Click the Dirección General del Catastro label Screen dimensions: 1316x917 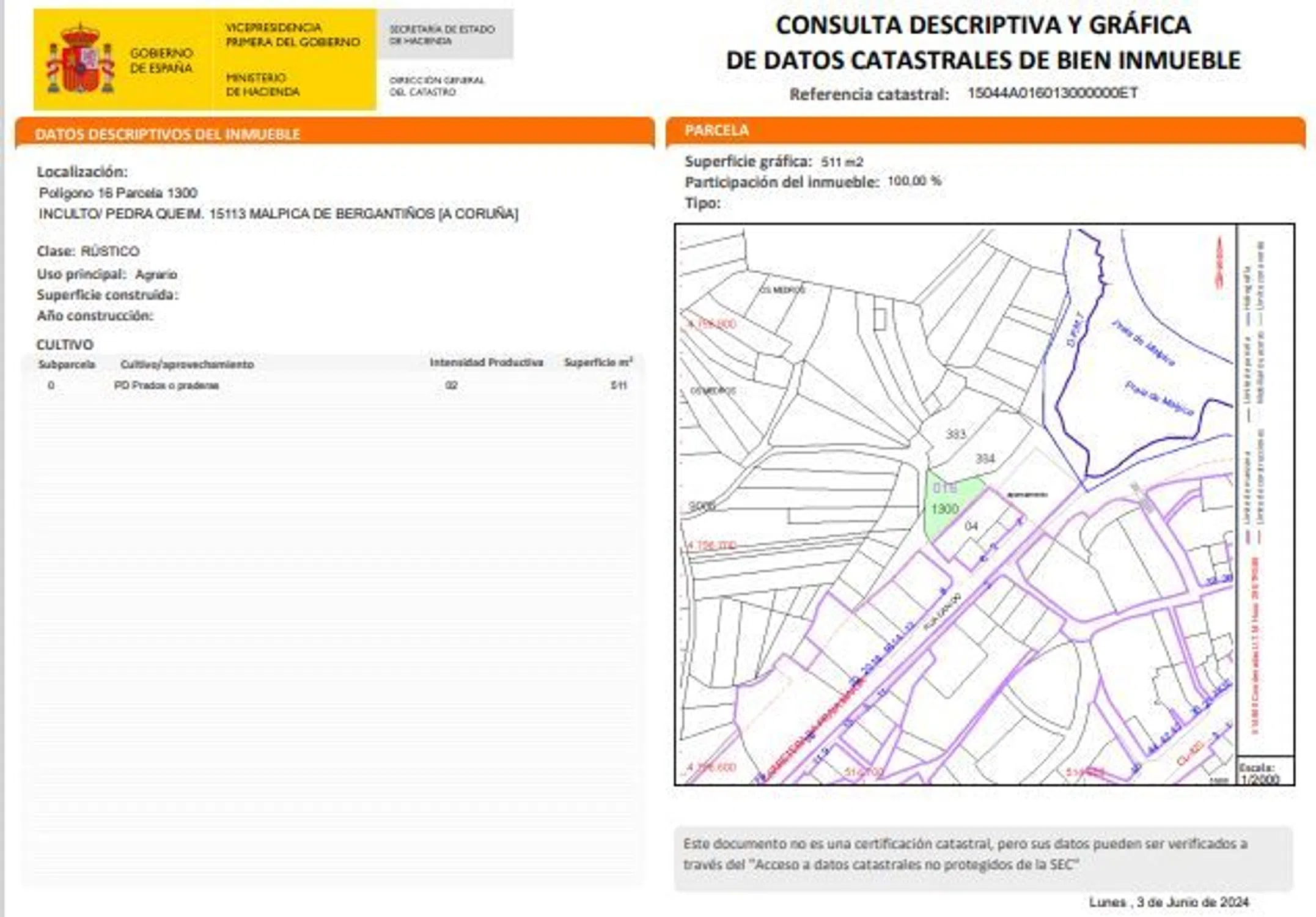pyautogui.click(x=436, y=86)
